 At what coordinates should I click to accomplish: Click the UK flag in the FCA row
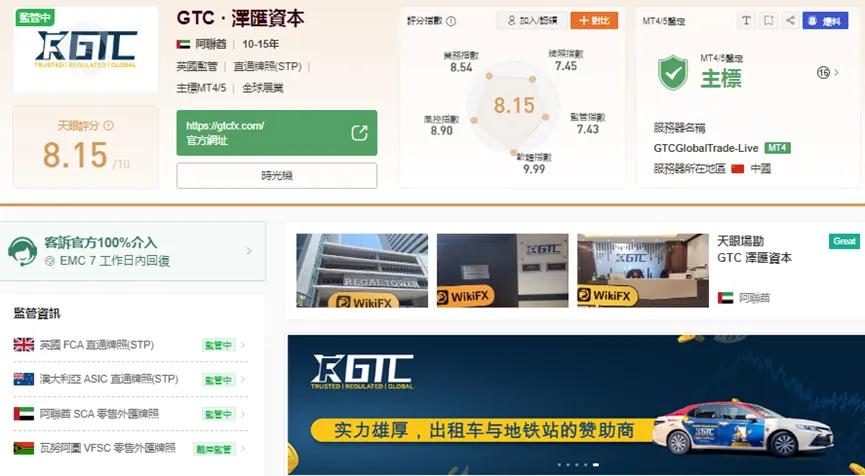click(24, 345)
